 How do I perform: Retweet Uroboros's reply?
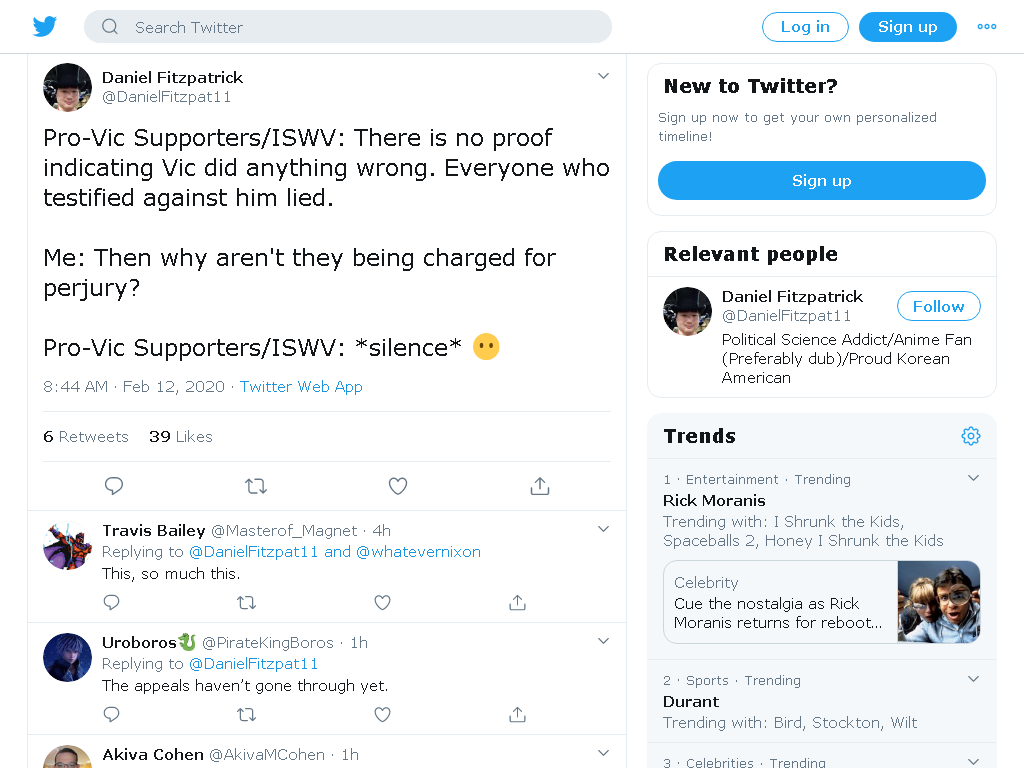(x=246, y=714)
